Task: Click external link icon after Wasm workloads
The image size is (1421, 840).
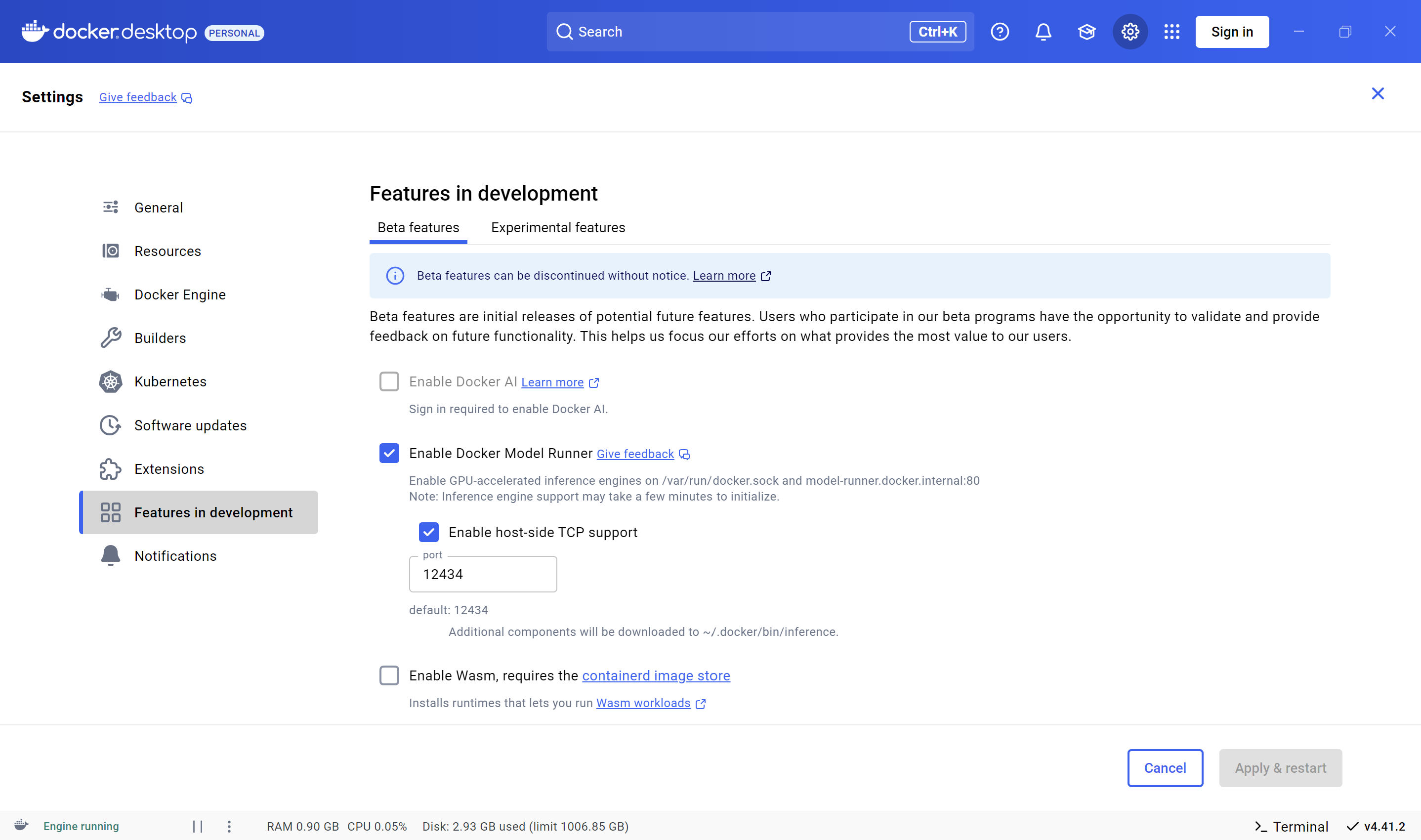Action: [x=701, y=704]
